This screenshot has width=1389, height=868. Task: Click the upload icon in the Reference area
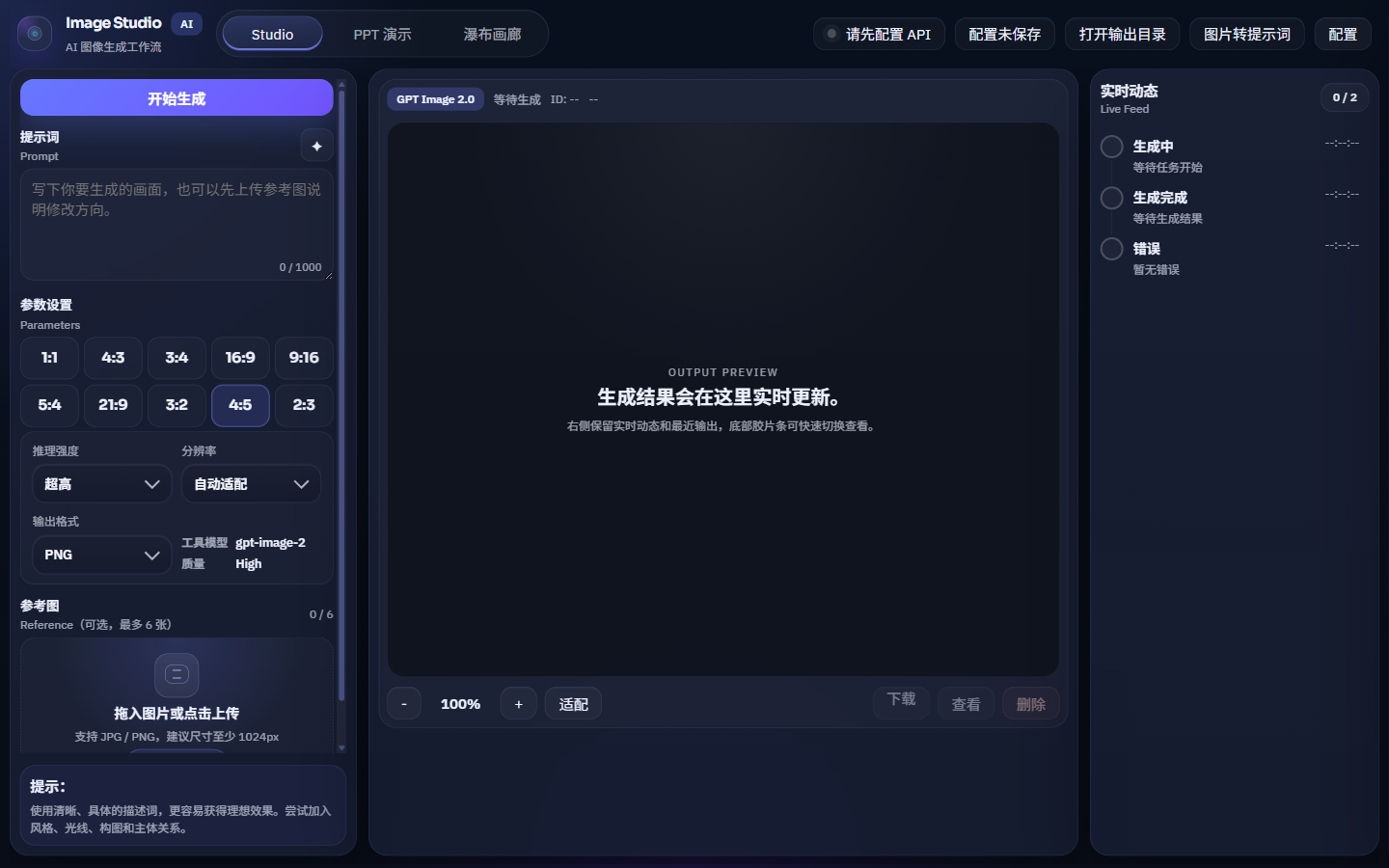click(x=177, y=675)
